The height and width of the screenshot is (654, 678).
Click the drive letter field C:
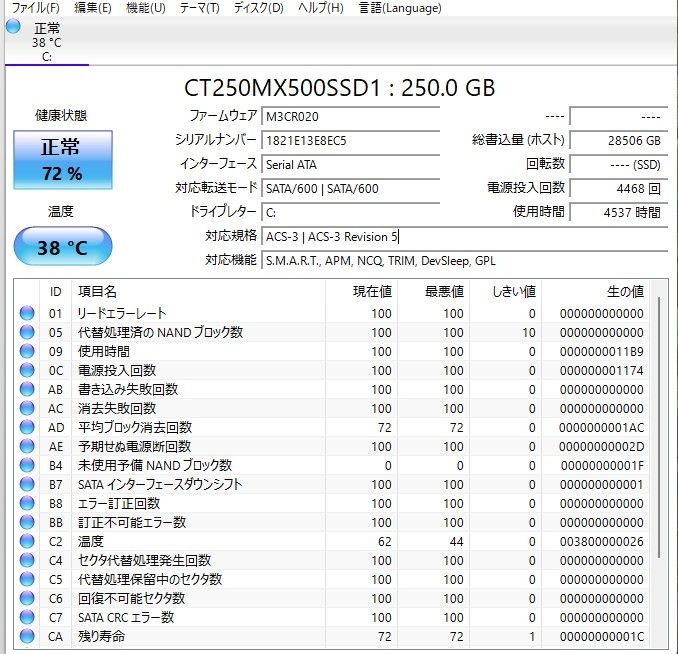351,213
